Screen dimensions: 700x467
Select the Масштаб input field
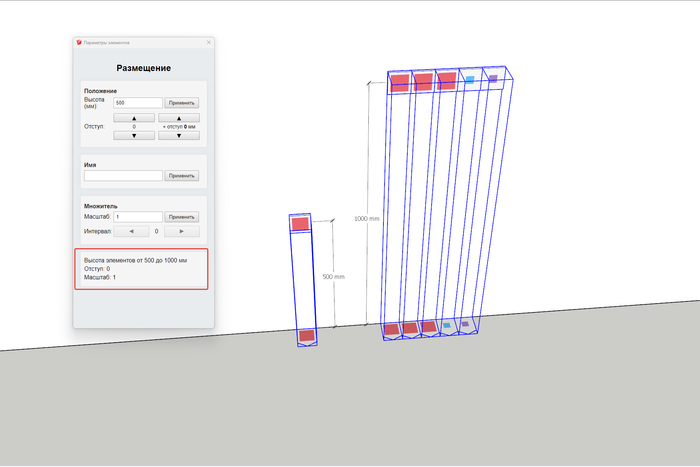[138, 216]
